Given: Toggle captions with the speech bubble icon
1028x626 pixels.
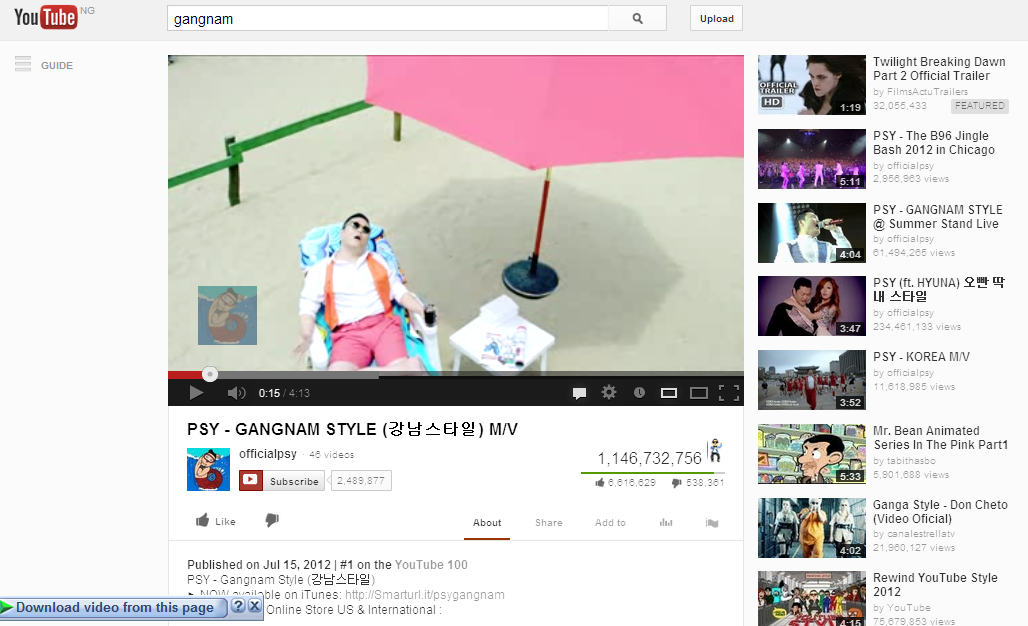Looking at the screenshot, I should [x=579, y=393].
